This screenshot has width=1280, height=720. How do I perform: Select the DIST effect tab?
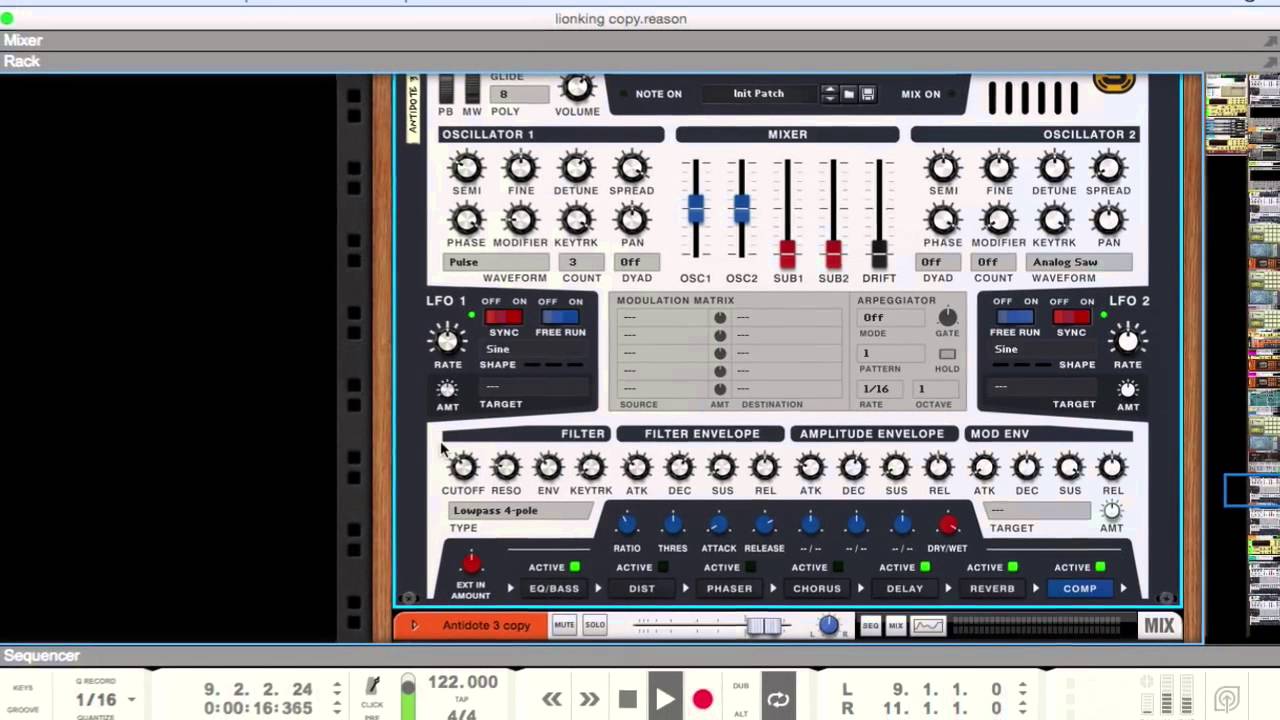pos(642,589)
